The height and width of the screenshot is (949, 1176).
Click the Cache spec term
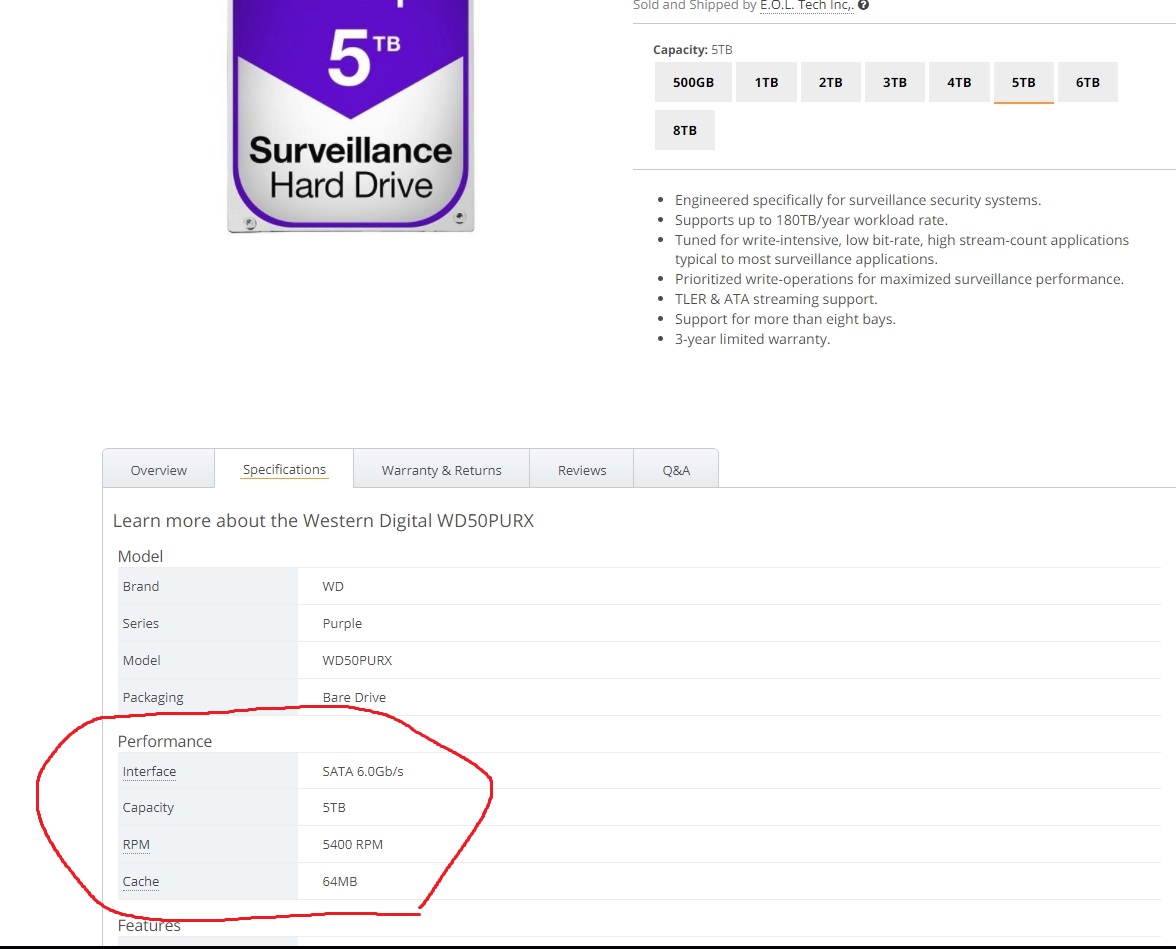141,881
